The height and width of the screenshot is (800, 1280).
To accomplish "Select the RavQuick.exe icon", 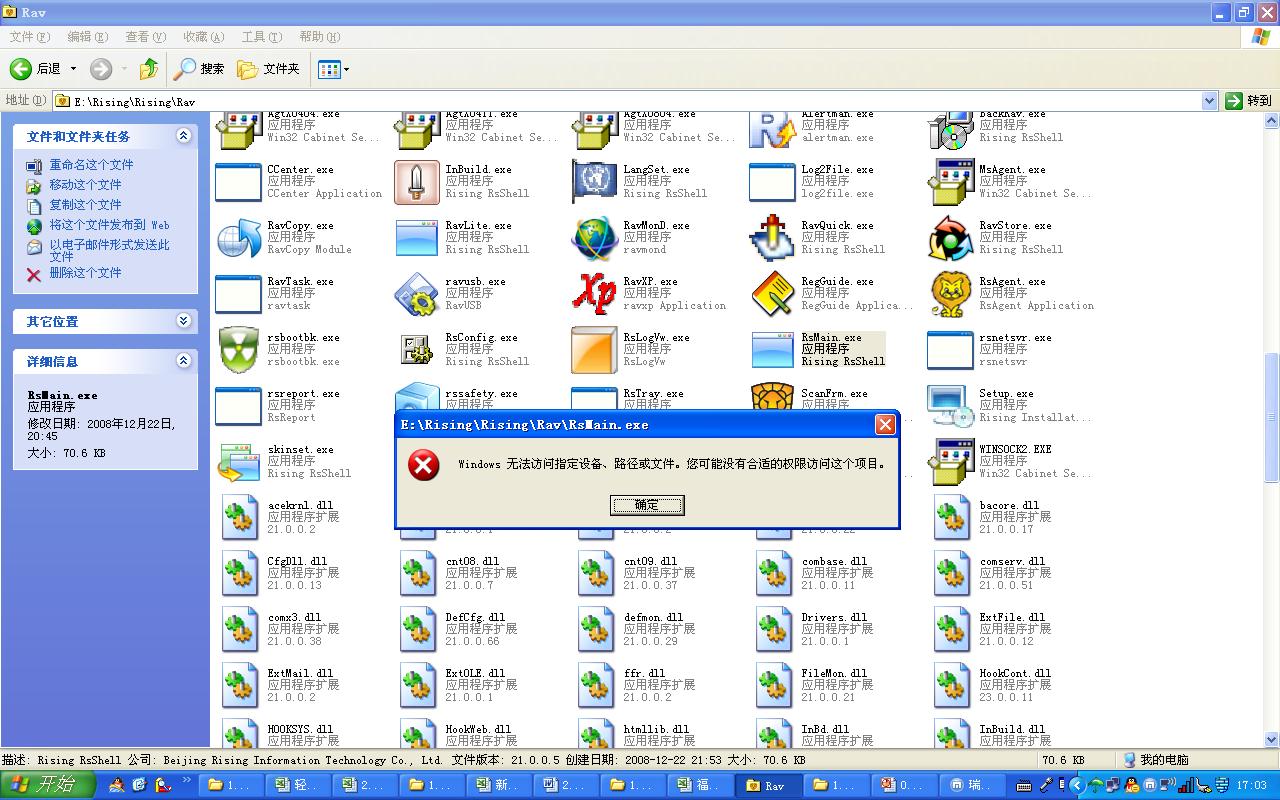I will pos(772,238).
